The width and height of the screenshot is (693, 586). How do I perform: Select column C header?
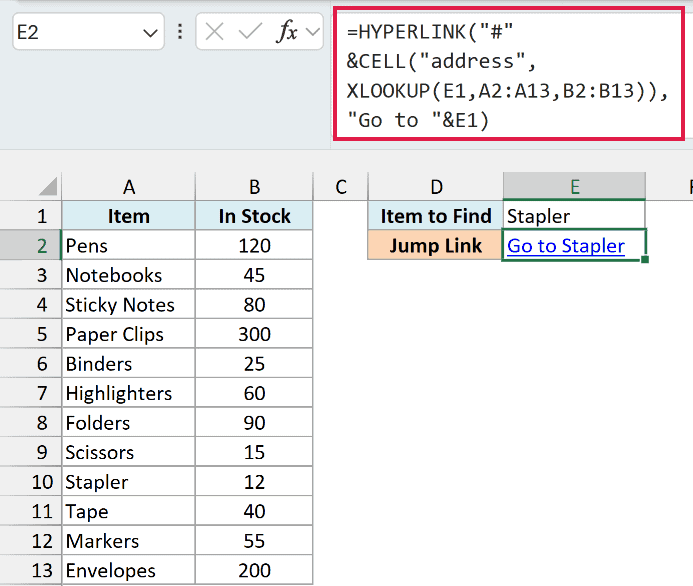click(340, 186)
